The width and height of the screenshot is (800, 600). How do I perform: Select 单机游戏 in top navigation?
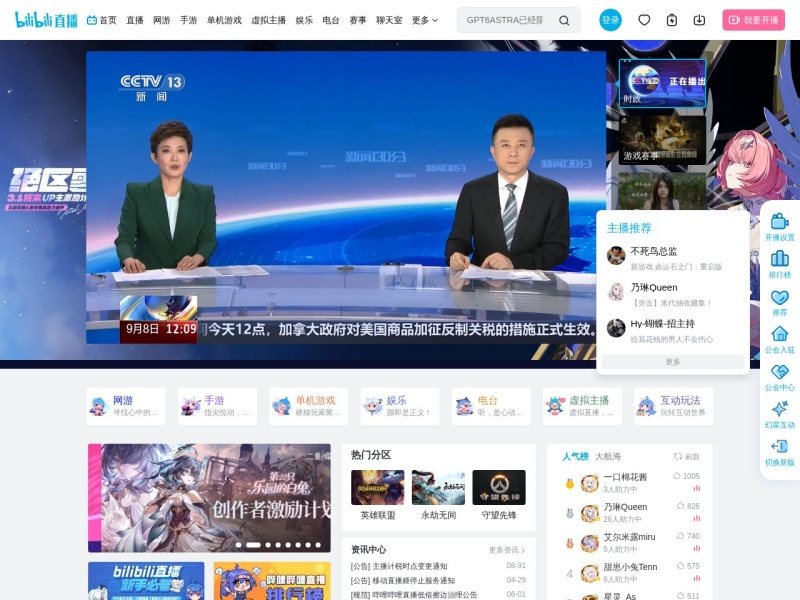pyautogui.click(x=224, y=20)
